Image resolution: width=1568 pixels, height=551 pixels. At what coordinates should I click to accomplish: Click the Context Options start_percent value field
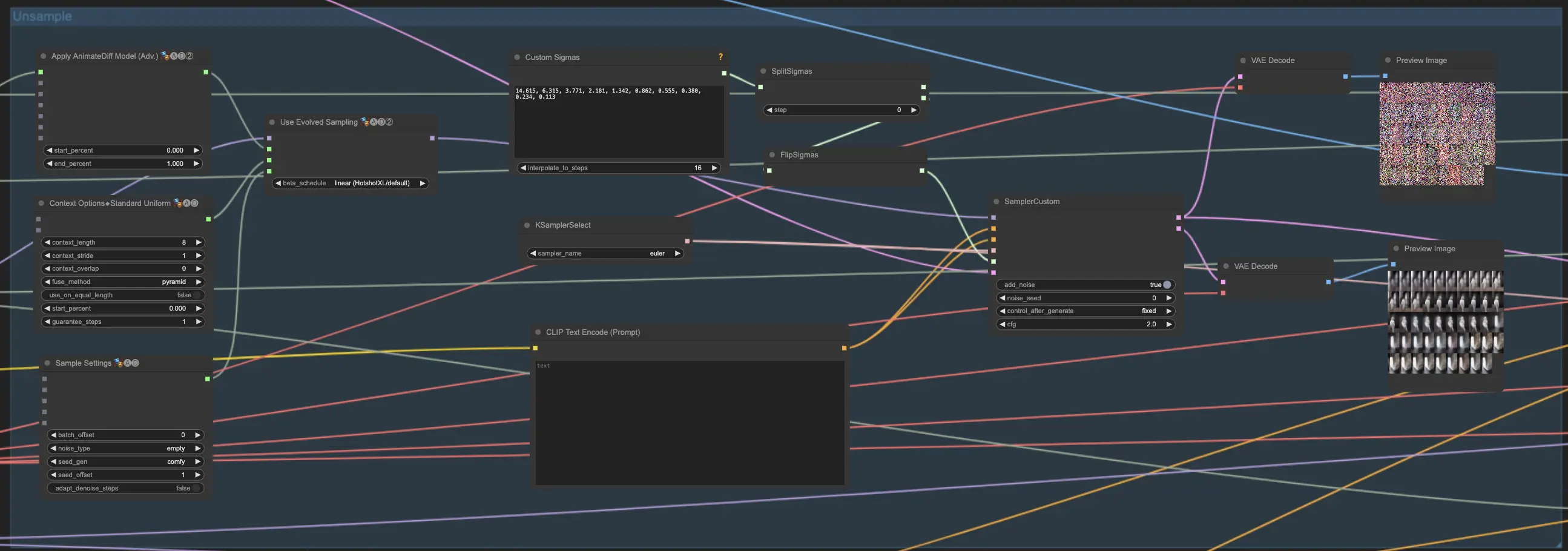coord(122,309)
